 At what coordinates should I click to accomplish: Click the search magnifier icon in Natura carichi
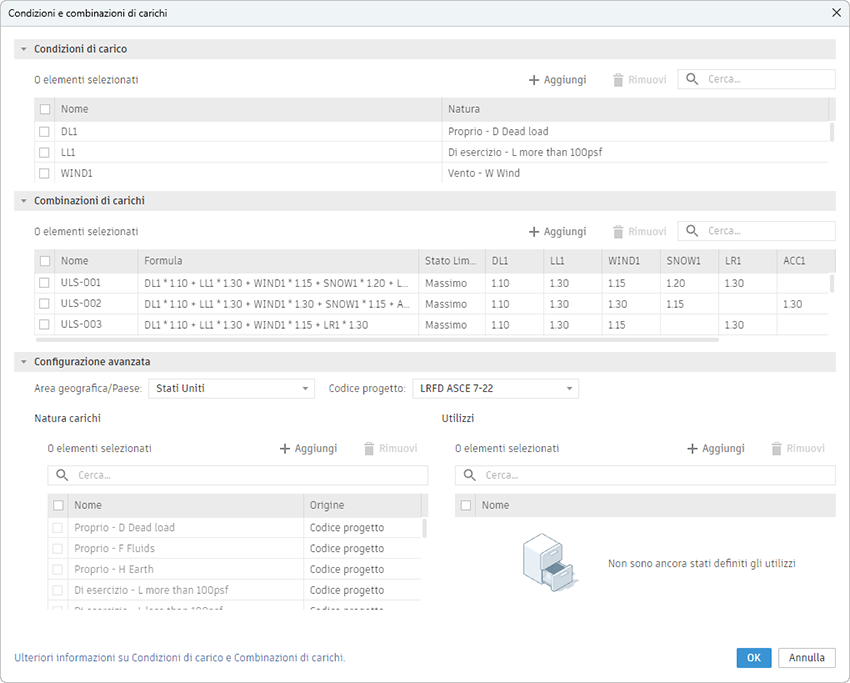[63, 476]
